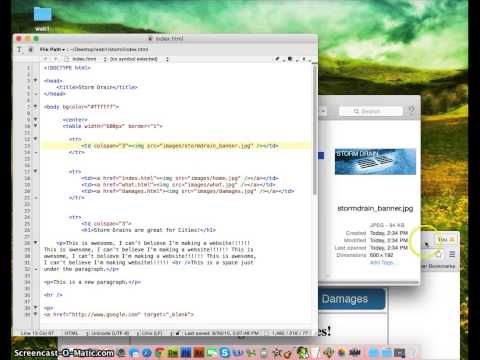Click the pencil icon in the editor navigation bar
Viewport: 480px width, 360px height.
point(277,59)
